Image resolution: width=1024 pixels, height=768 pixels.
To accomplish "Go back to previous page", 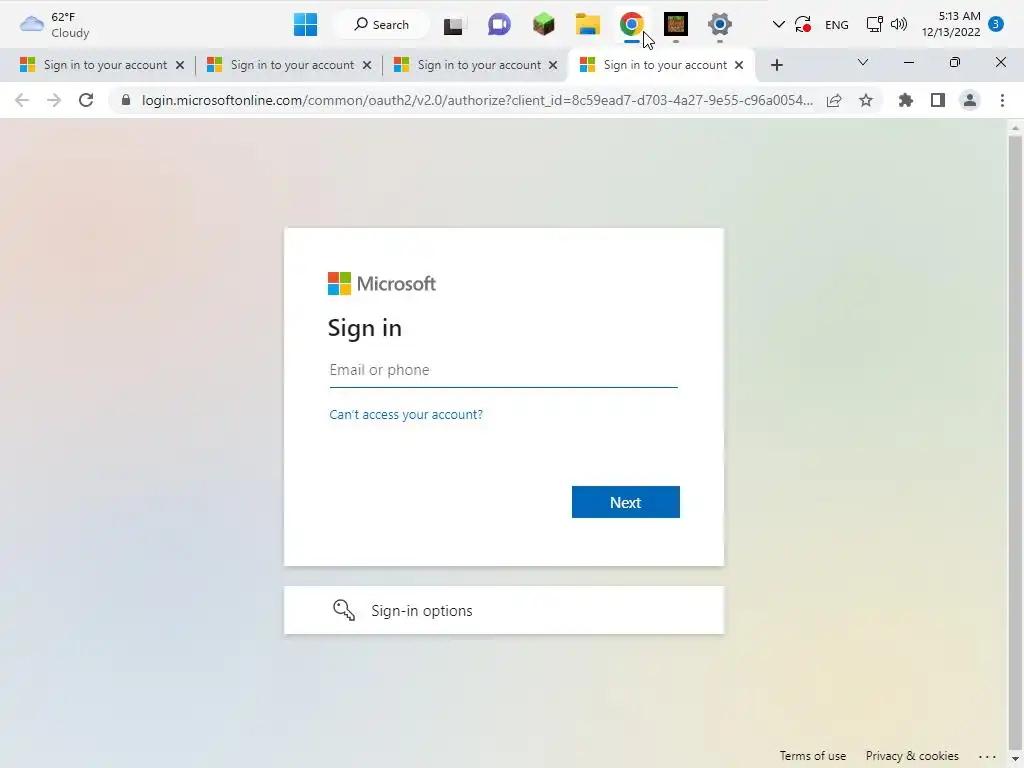I will [22, 101].
